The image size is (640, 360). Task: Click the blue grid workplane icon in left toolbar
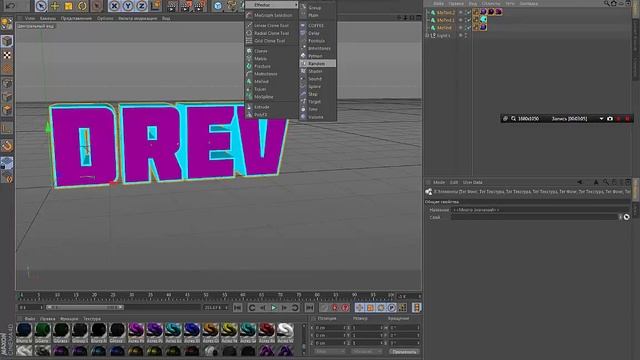click(7, 163)
